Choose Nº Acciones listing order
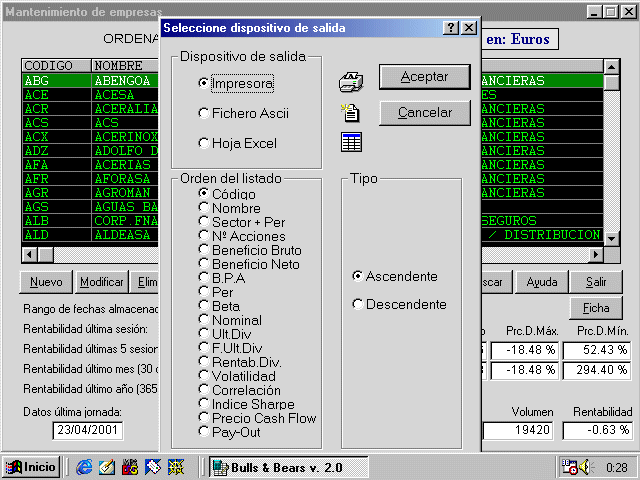Image resolution: width=640 pixels, height=480 pixels. click(242, 236)
